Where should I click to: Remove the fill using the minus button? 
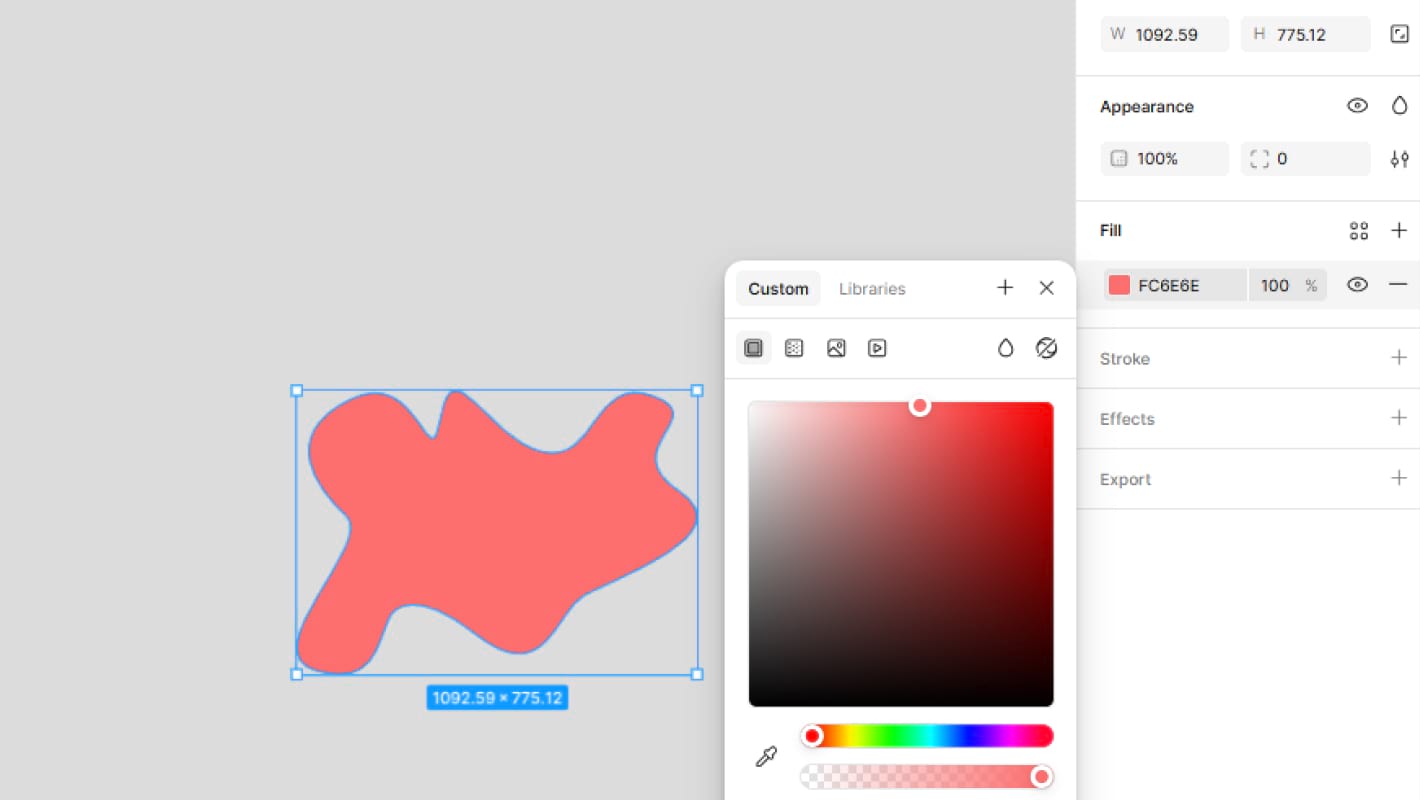click(1398, 285)
